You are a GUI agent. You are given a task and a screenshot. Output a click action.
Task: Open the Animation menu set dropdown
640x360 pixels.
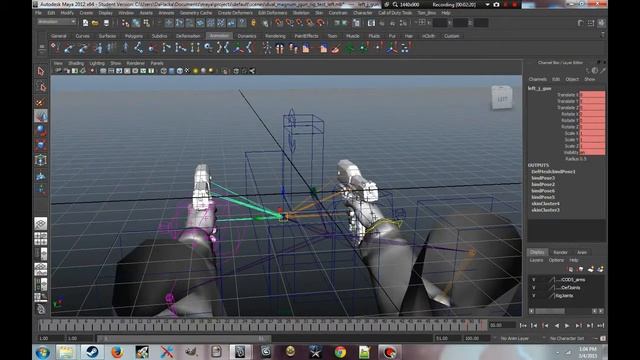[x=56, y=22]
